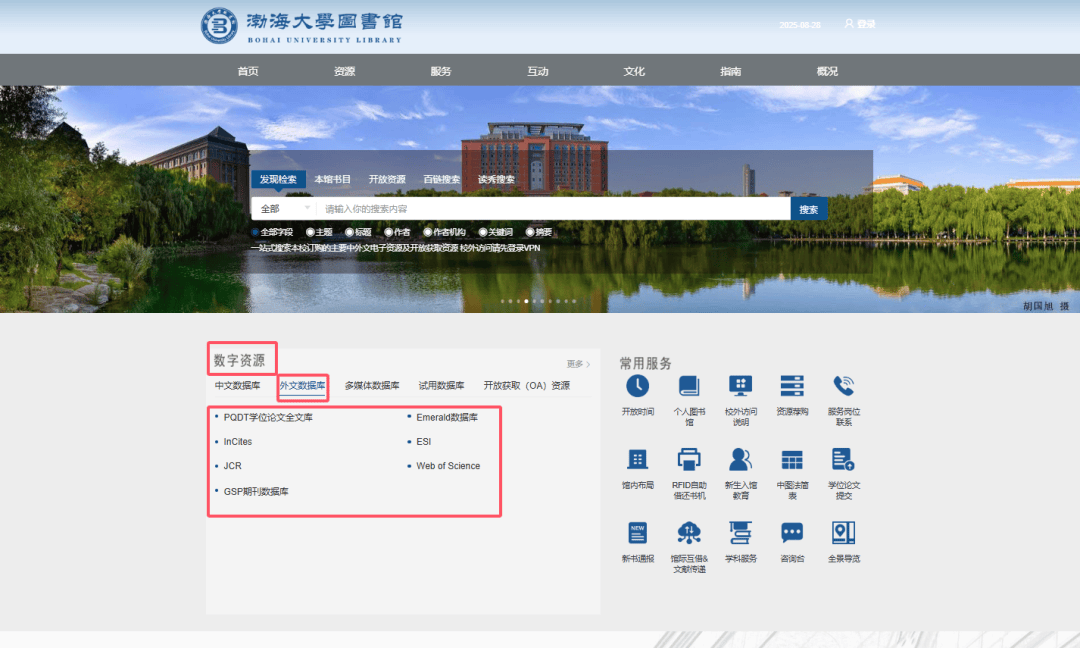Select the 主题 radio button

310,232
